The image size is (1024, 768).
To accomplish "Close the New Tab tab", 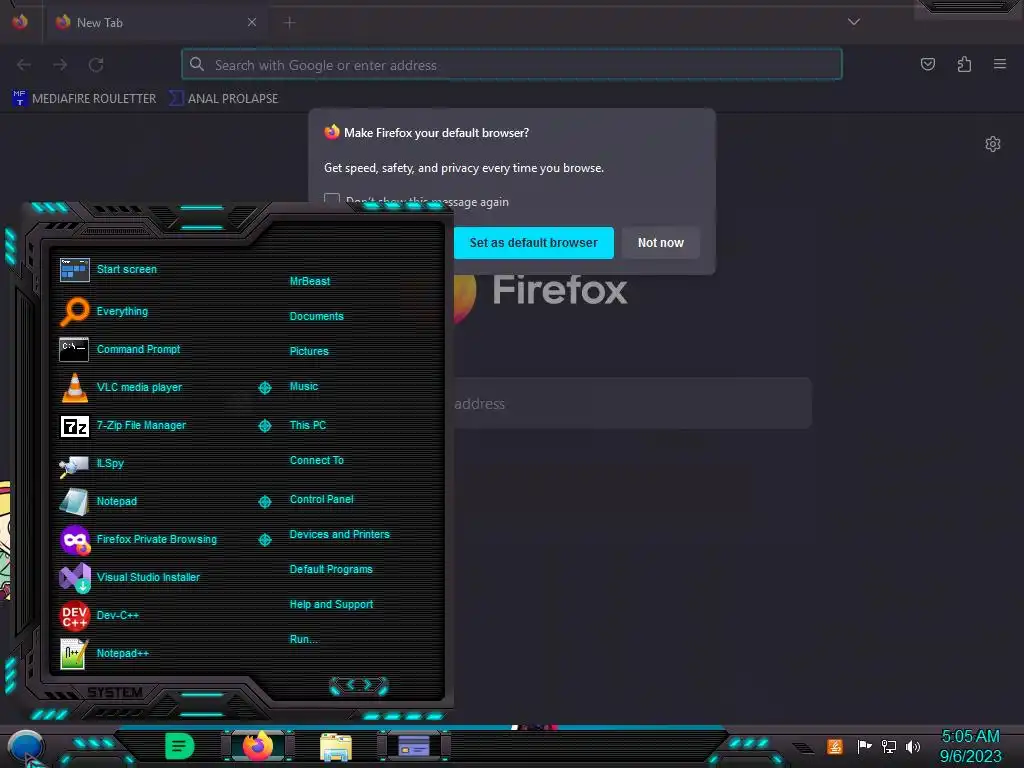I will point(252,22).
